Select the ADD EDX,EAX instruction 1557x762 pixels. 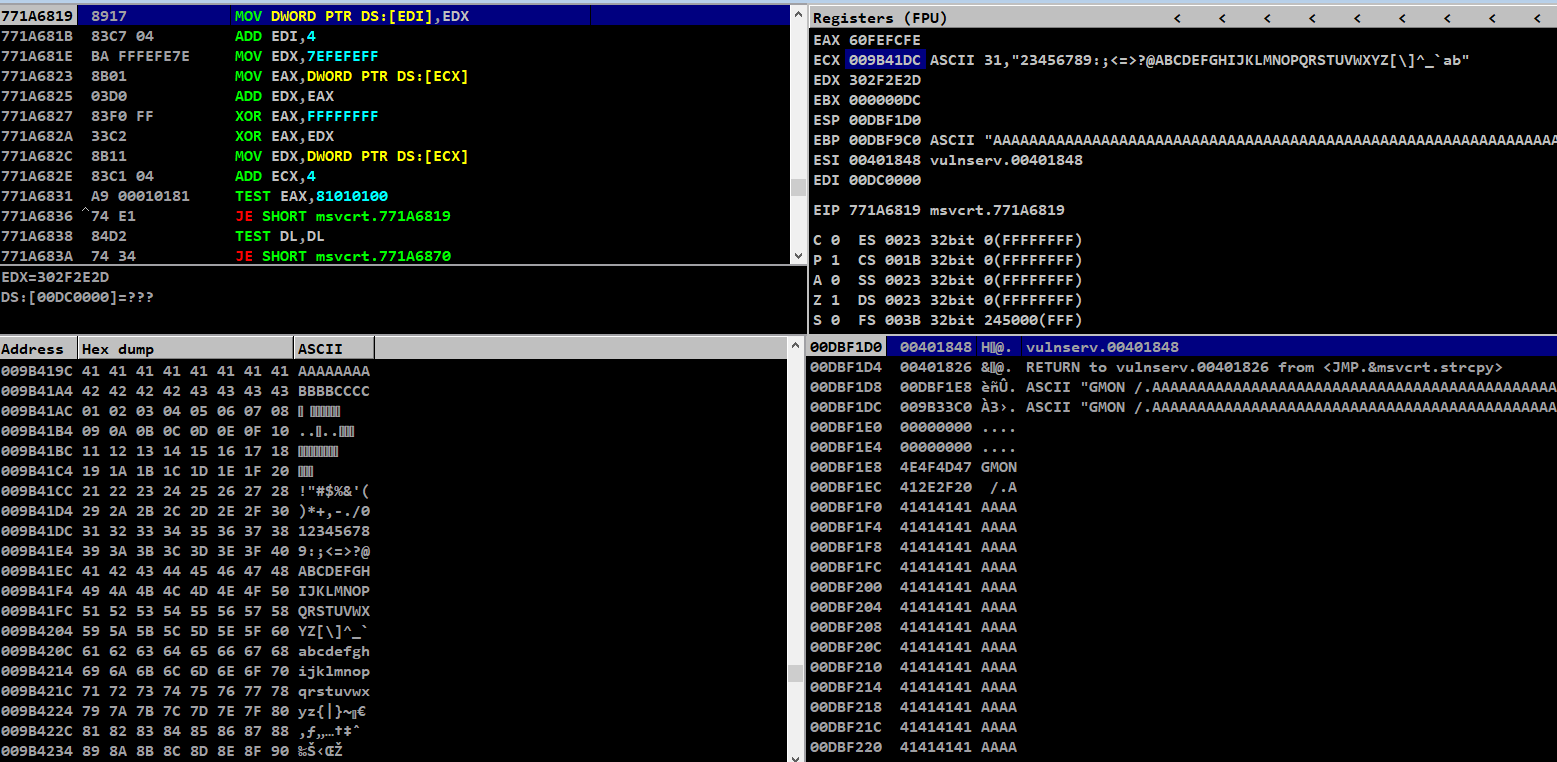[284, 96]
